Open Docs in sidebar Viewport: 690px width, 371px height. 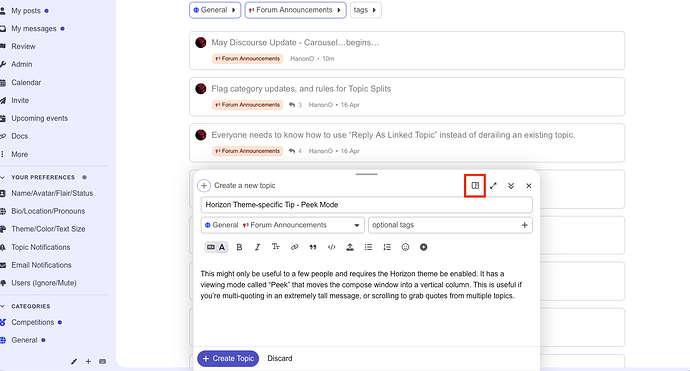[x=19, y=136]
